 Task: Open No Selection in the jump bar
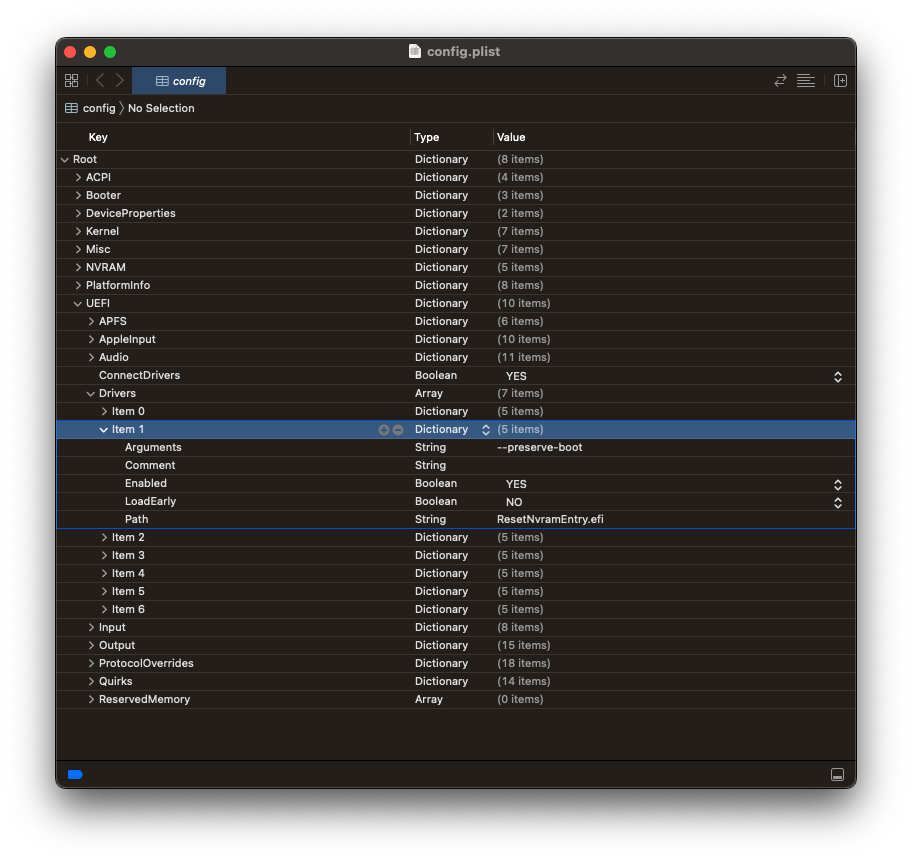160,108
